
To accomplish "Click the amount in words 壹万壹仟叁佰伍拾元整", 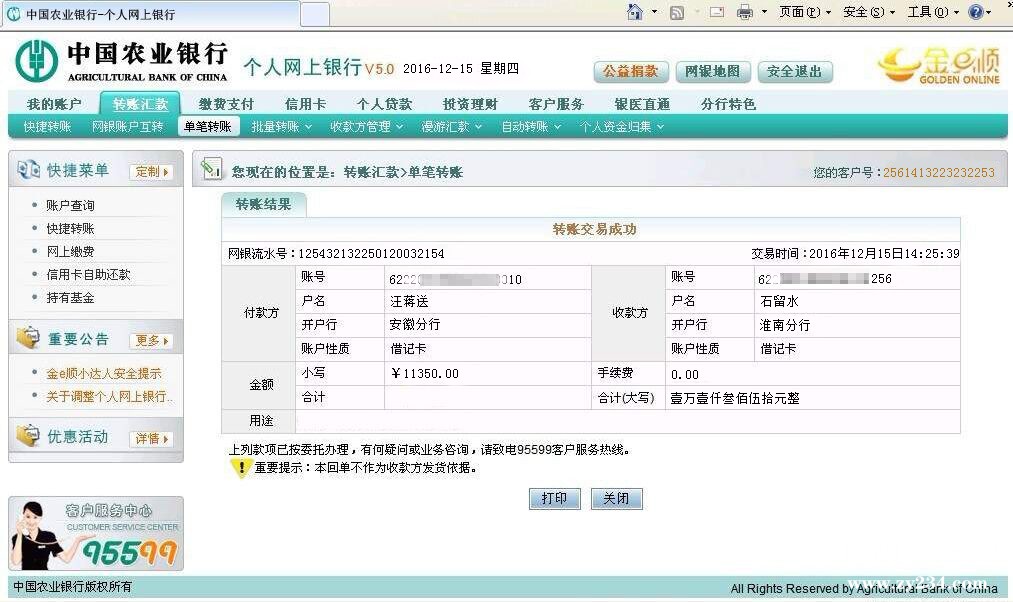I will click(735, 398).
